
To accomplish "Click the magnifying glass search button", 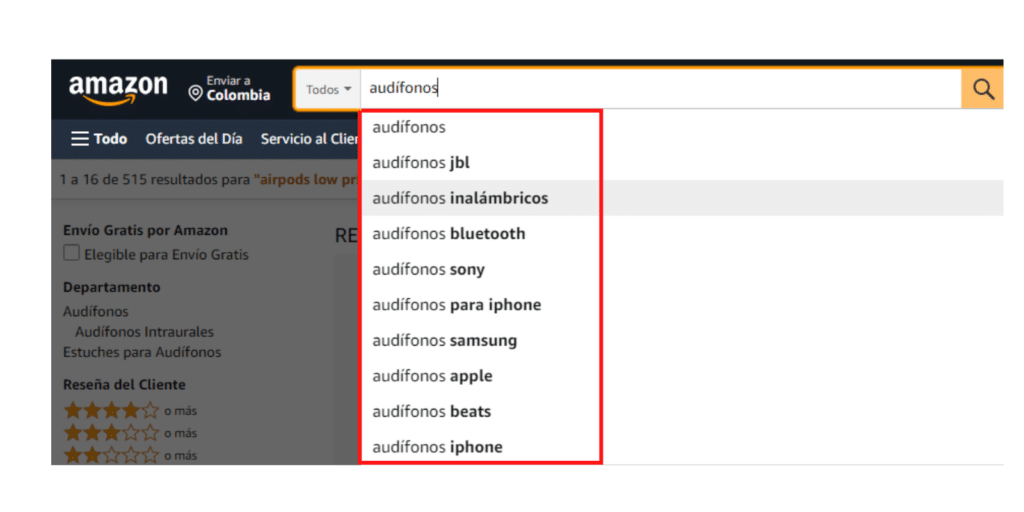I will coord(982,89).
